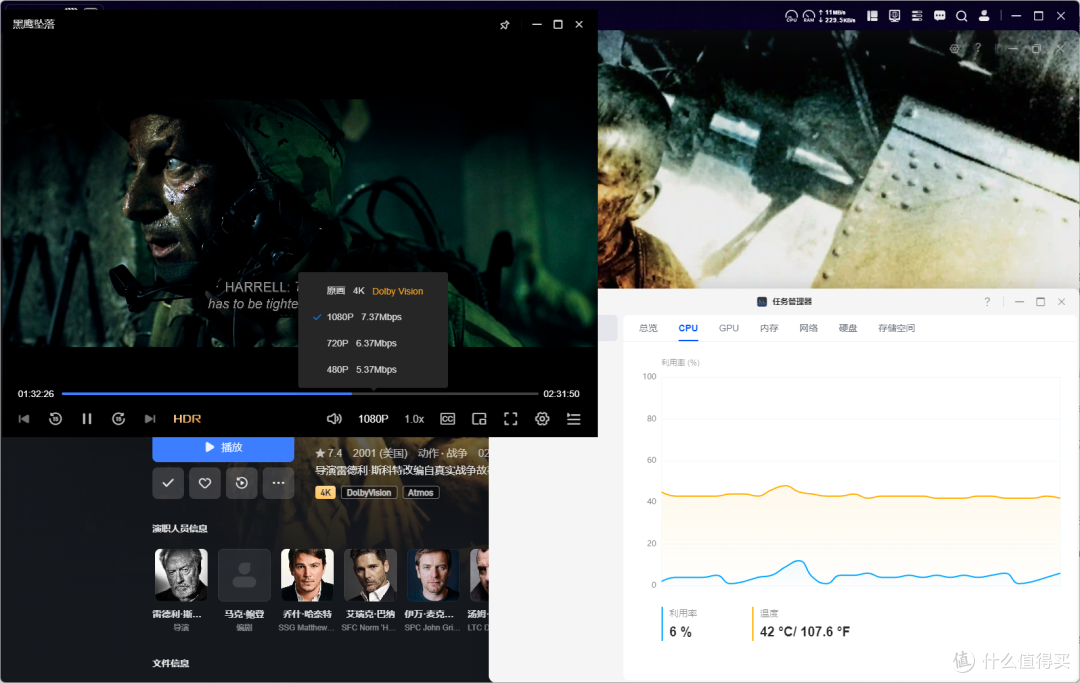Screen dimensions: 1080x683
Task: Click the temperature 42 °C reading
Action: click(804, 632)
